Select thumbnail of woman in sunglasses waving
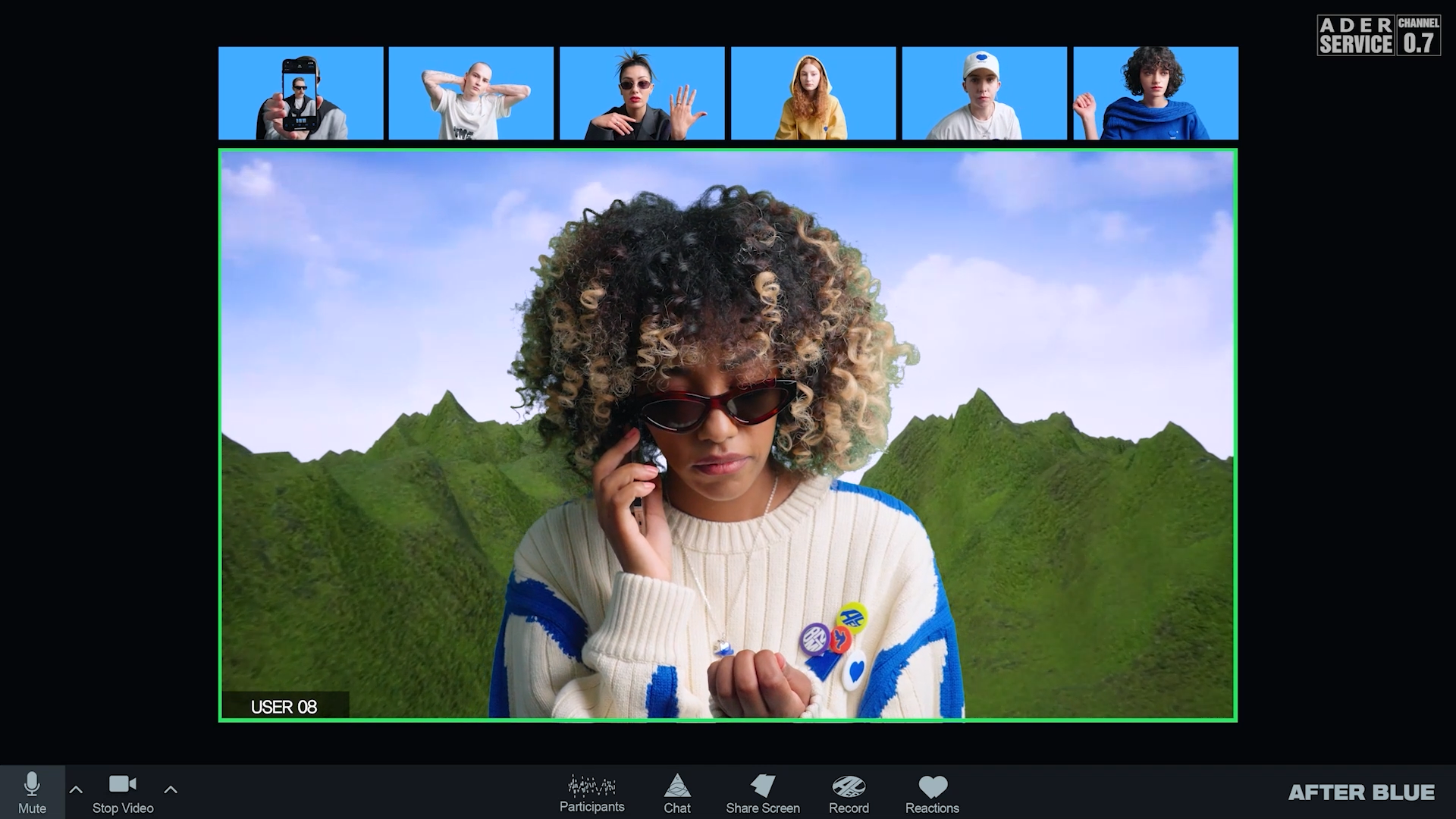The image size is (1456, 819). (x=642, y=93)
